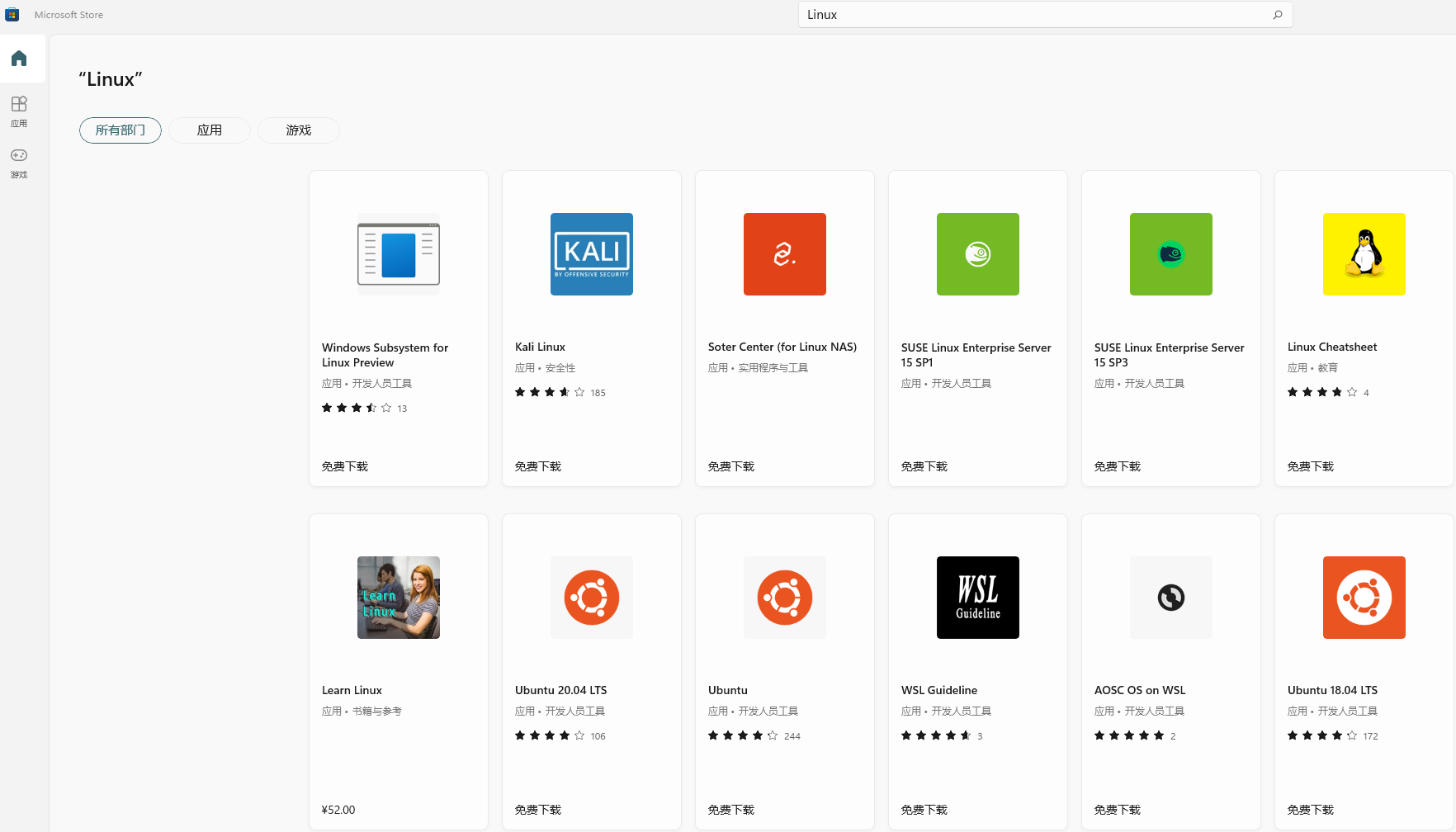Open the Home icon in sidebar
This screenshot has height=832, width=1456.
[19, 59]
